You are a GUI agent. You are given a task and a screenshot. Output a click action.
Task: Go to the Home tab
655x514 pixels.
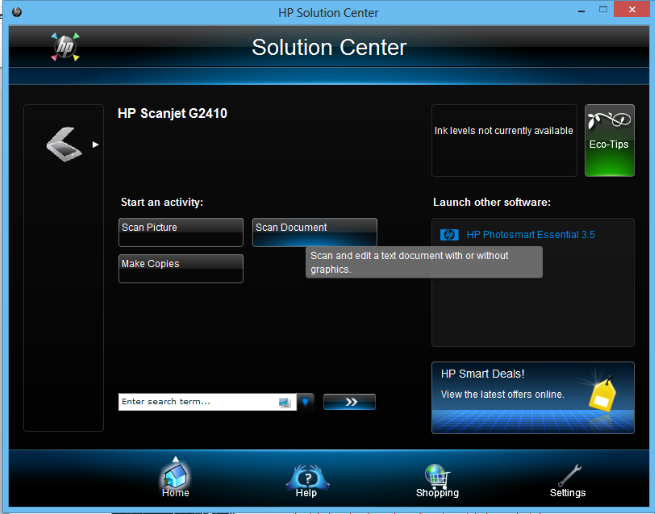click(x=175, y=478)
